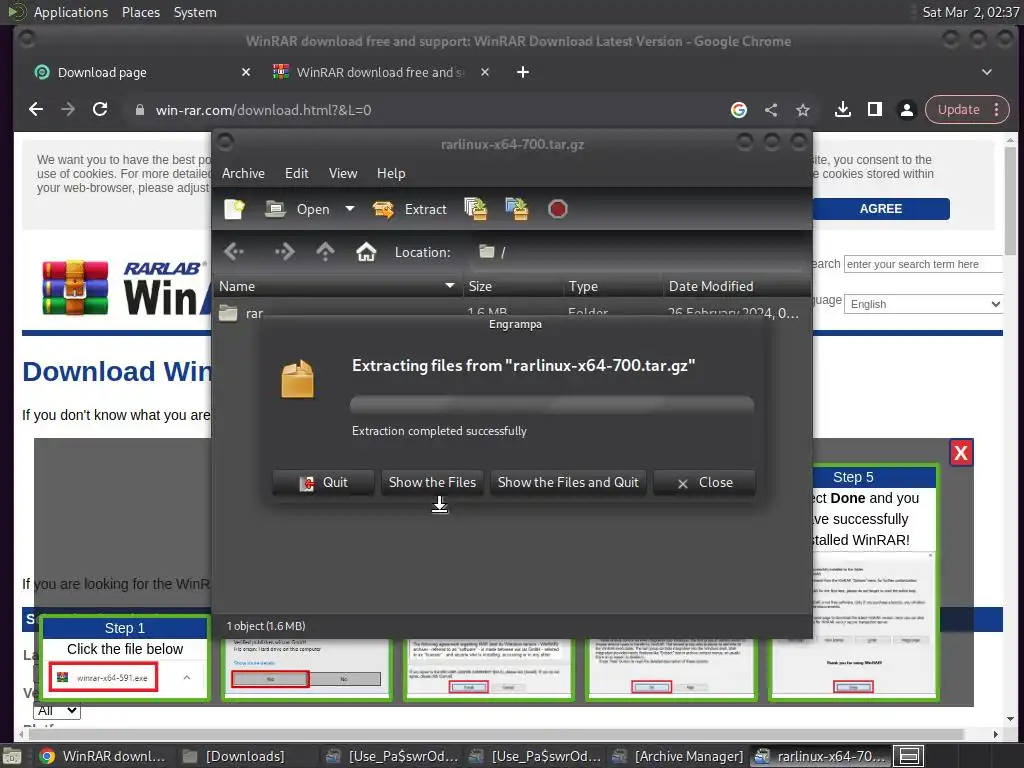The image size is (1024, 768).
Task: Open the Archive menu
Action: point(243,173)
